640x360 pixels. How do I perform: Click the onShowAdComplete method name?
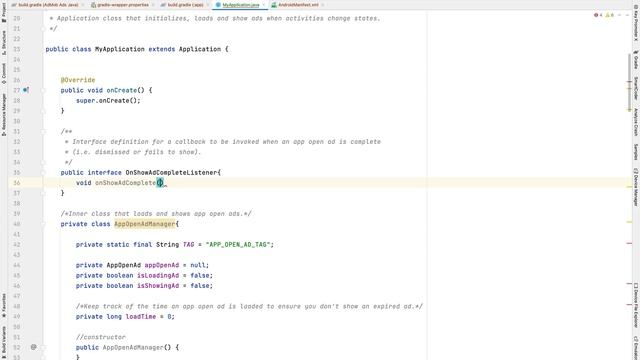126,183
